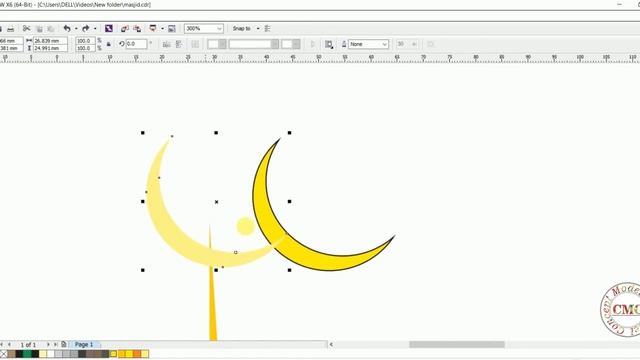Select the Page 1 tab

[x=84, y=344]
